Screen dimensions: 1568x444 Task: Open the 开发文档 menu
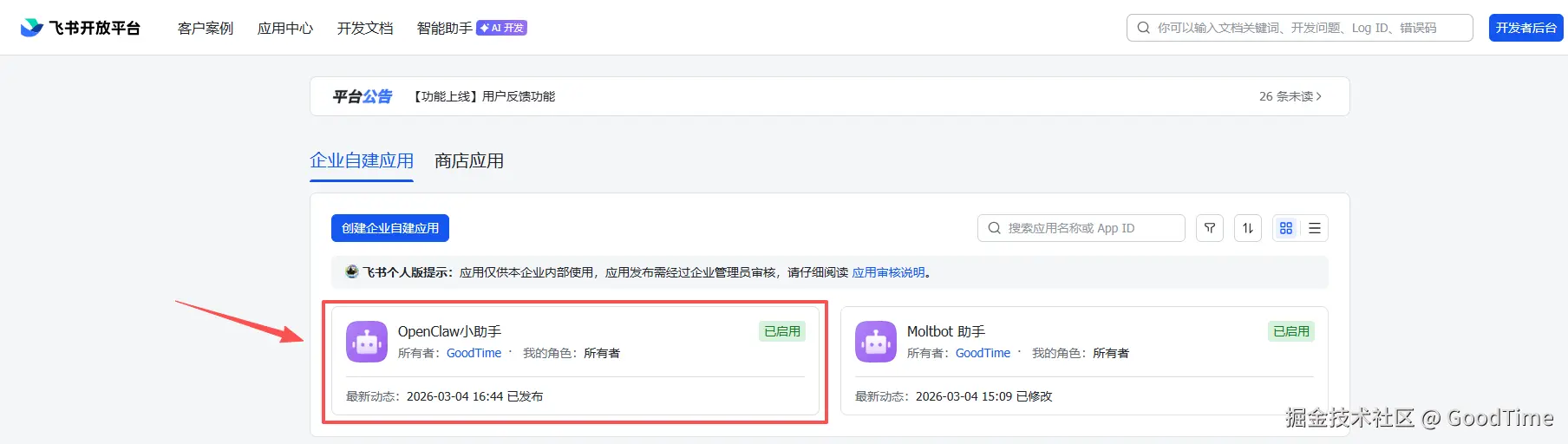pos(365,28)
